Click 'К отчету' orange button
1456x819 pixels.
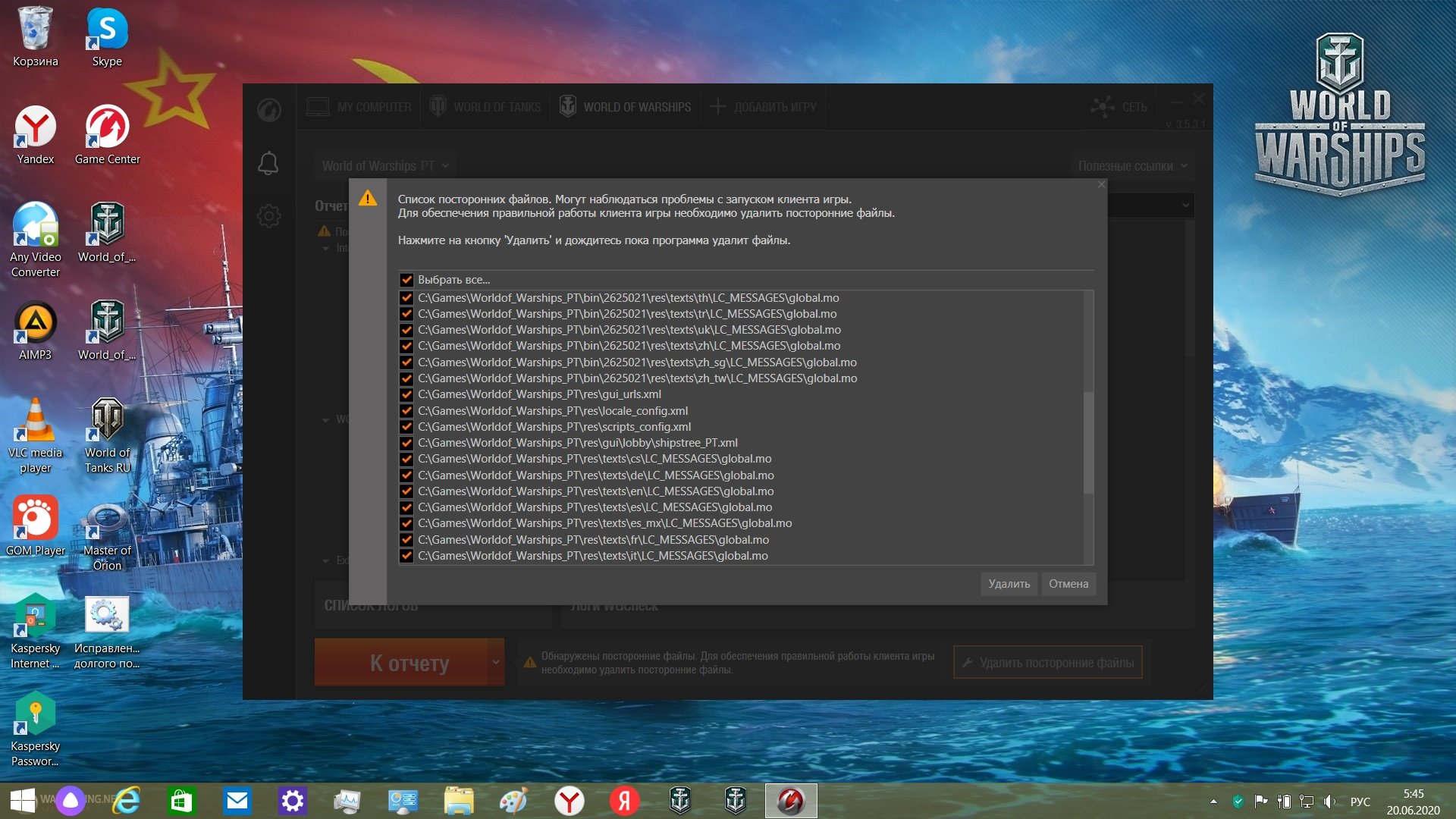point(401,662)
